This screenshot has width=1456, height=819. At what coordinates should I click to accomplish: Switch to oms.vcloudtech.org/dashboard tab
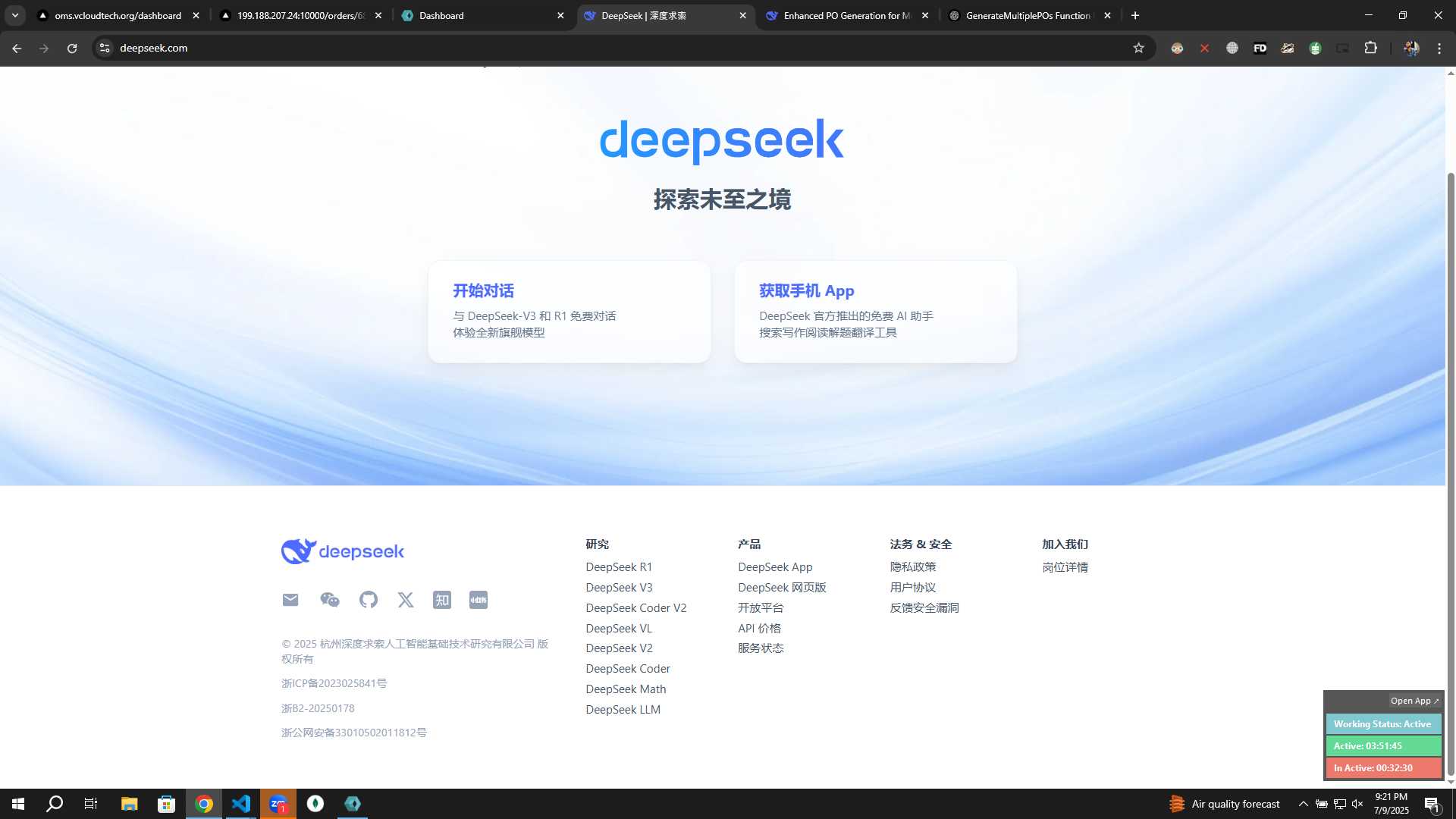point(118,15)
